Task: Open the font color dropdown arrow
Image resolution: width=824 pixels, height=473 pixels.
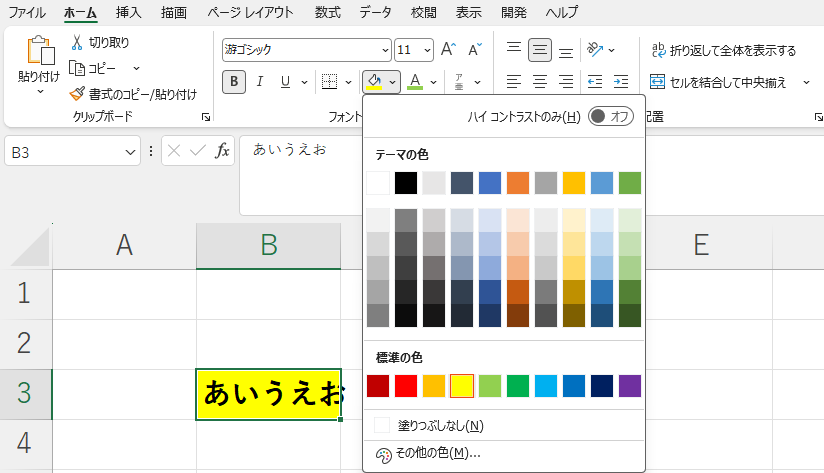Action: pos(433,83)
